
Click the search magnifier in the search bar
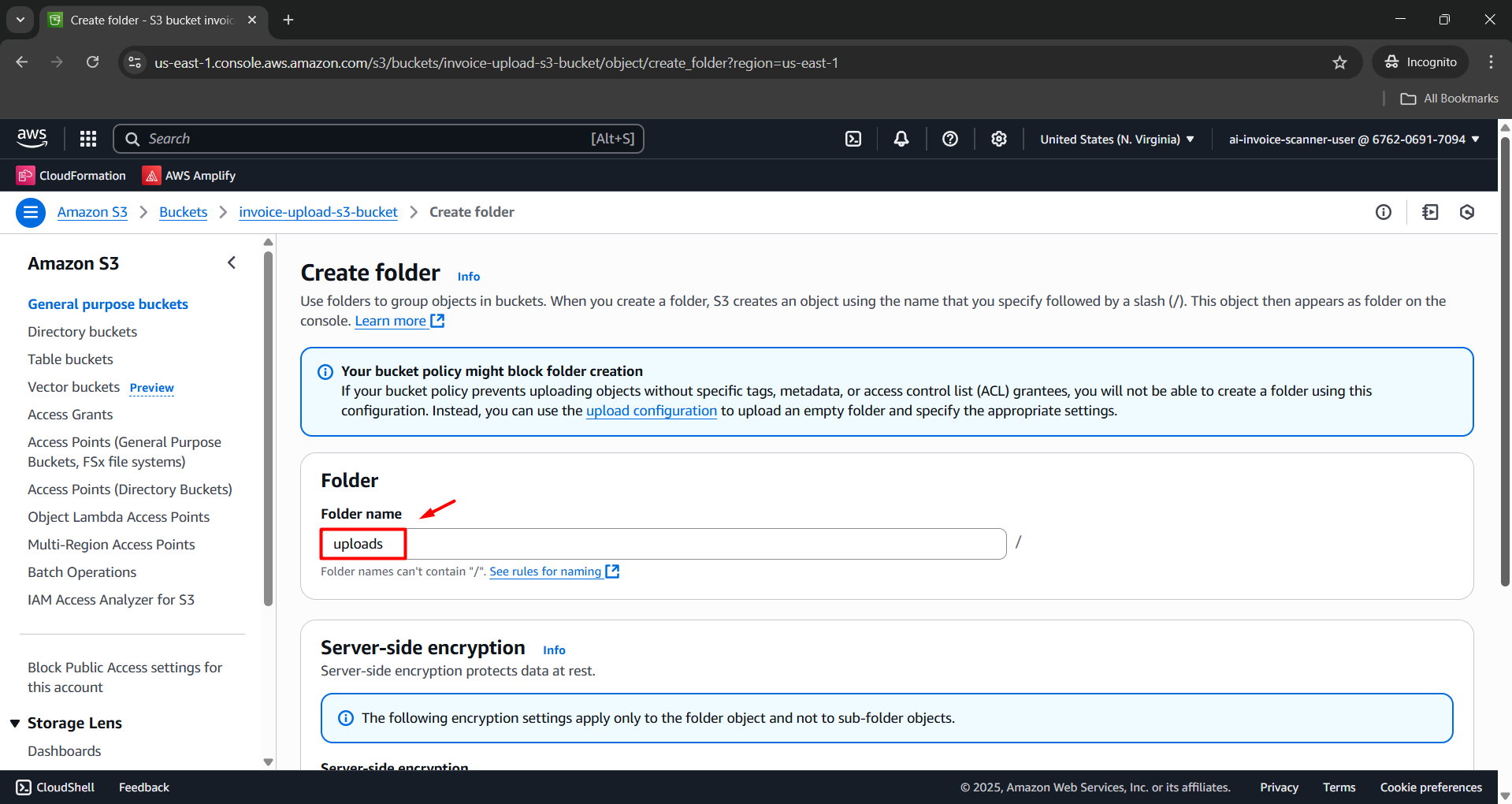coord(133,138)
